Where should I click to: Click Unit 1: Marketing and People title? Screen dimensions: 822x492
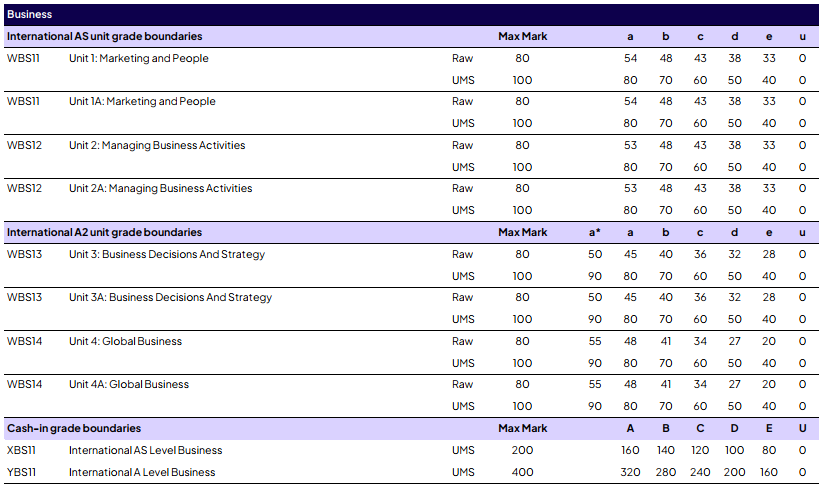(139, 58)
